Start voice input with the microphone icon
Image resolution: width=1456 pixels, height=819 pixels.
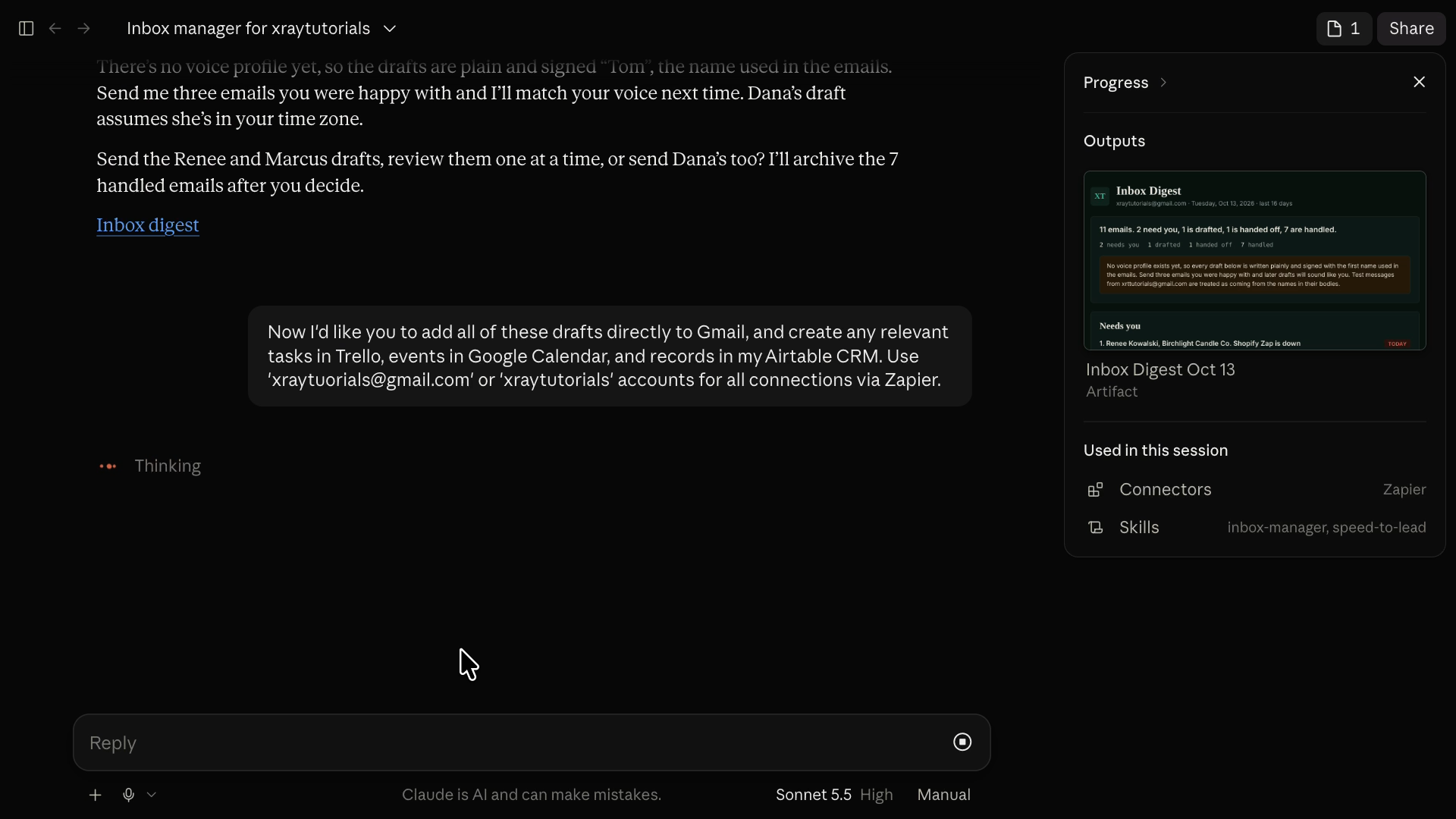coord(128,795)
